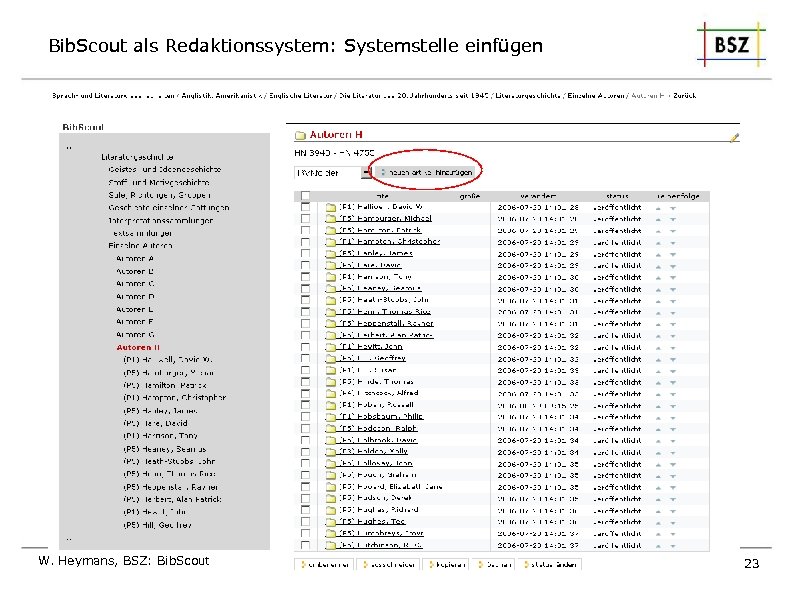This screenshot has width=794, height=595.
Task: Select 'Autoren G' in the sidebar tree
Action: click(x=135, y=334)
